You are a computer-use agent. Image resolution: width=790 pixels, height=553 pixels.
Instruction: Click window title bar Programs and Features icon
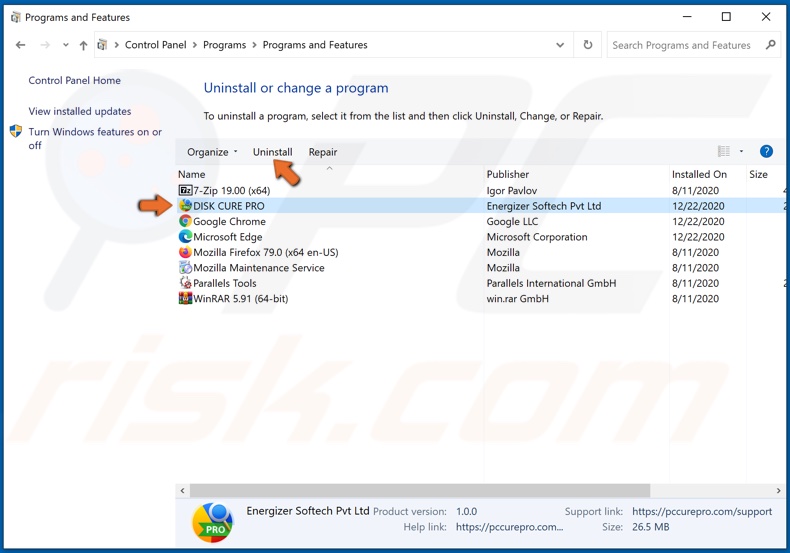(16, 17)
